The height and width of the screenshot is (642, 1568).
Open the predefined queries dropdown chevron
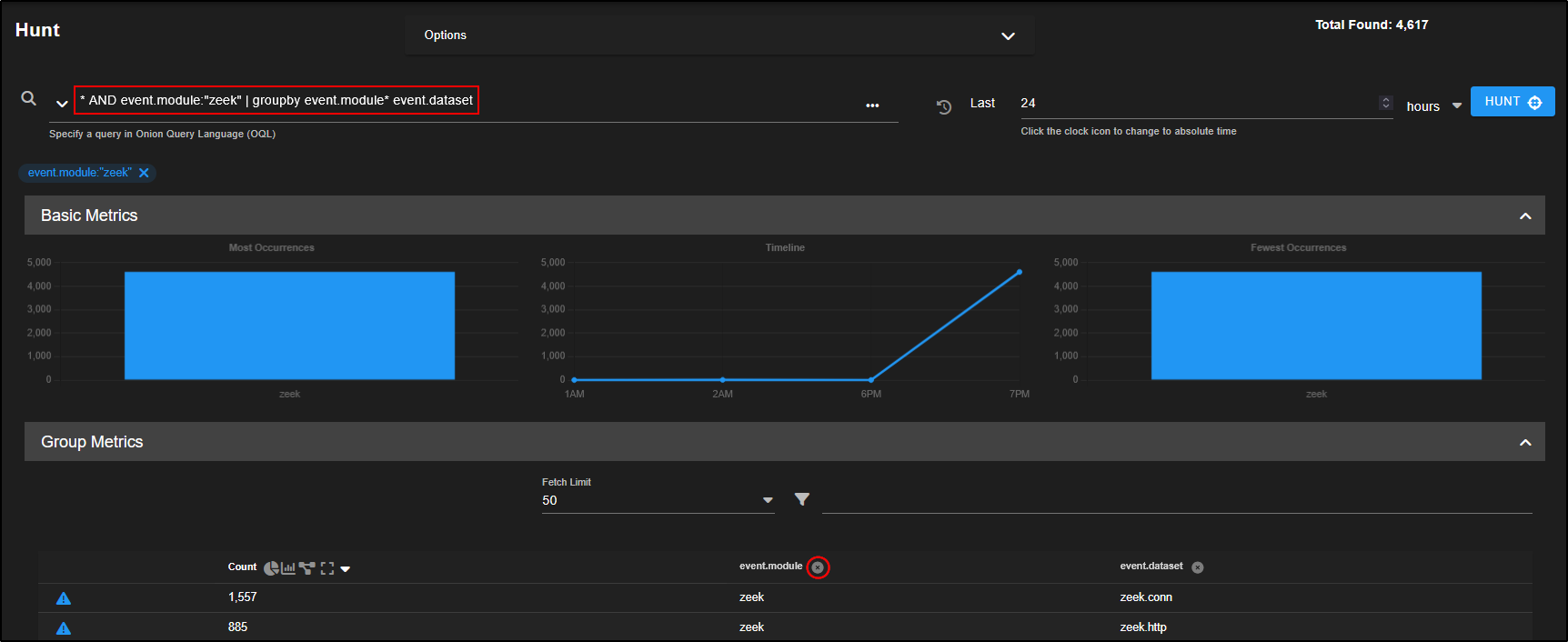tap(62, 104)
